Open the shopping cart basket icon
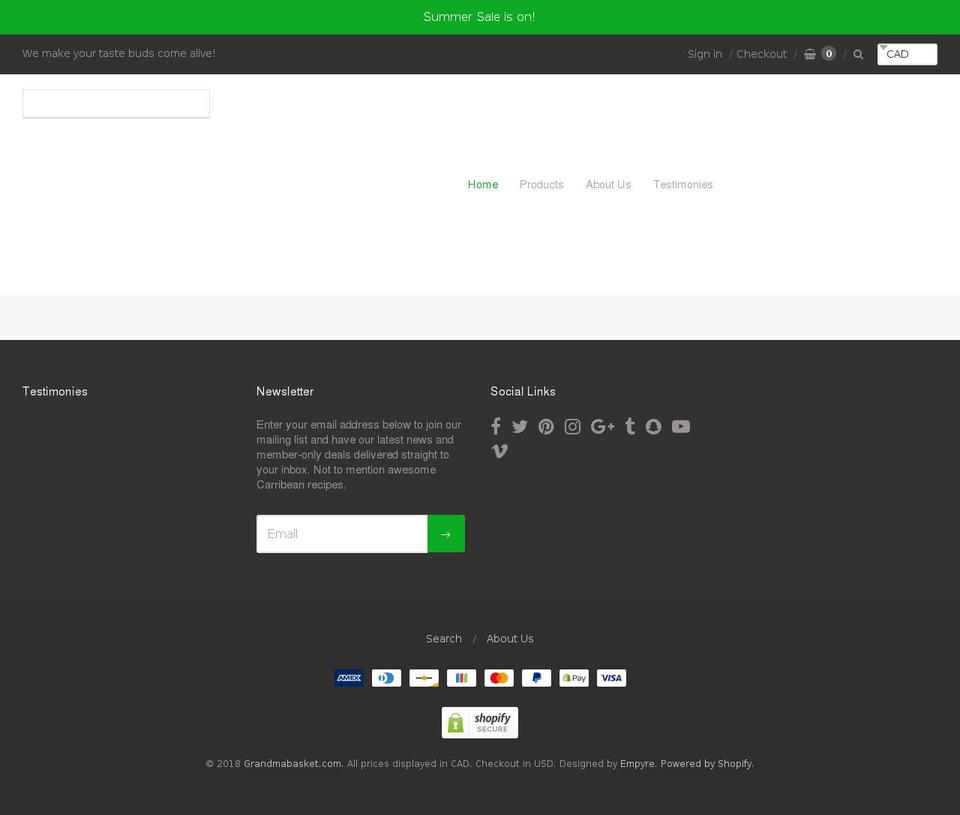Image resolution: width=960 pixels, height=815 pixels. (x=809, y=54)
